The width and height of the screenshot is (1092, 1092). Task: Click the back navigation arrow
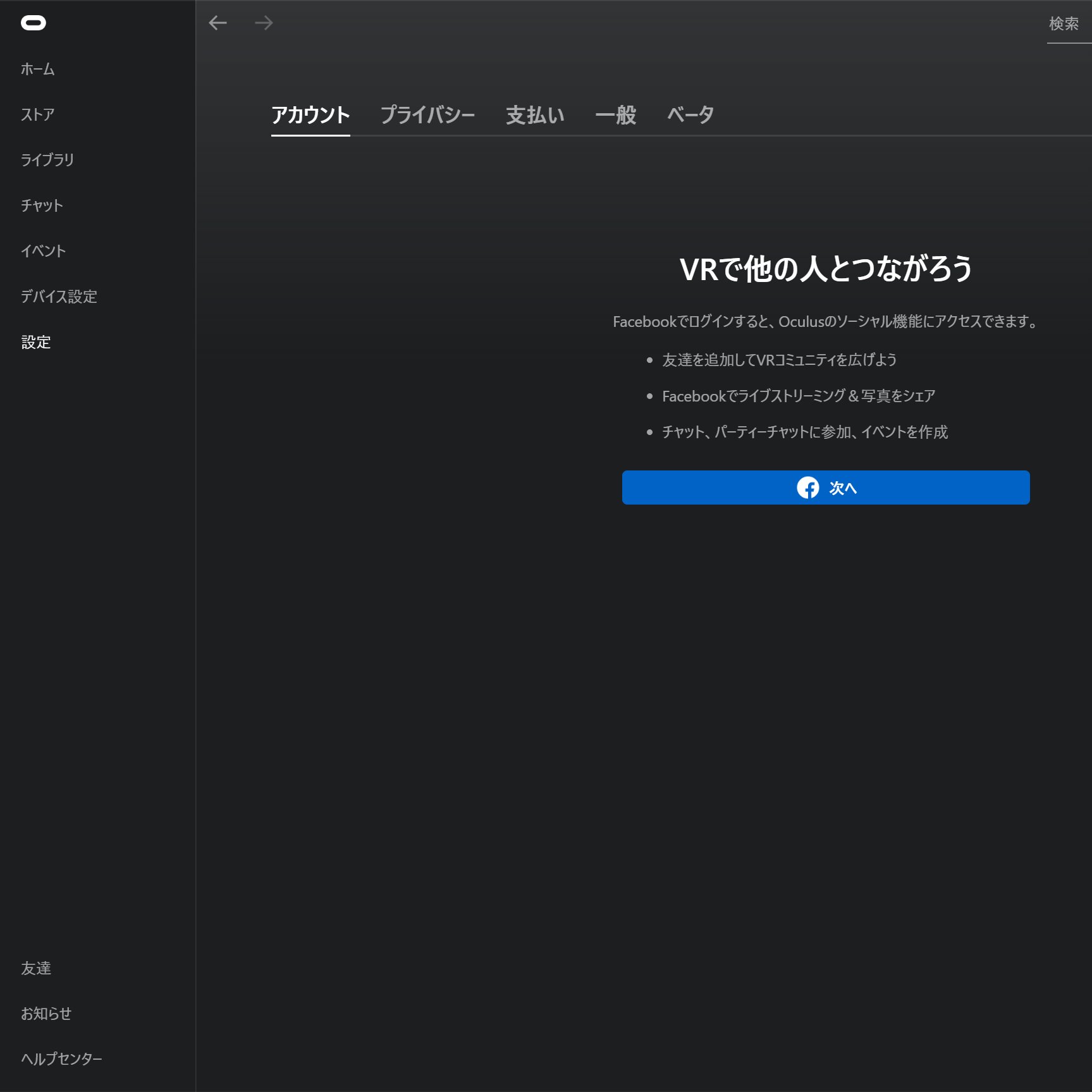[218, 23]
